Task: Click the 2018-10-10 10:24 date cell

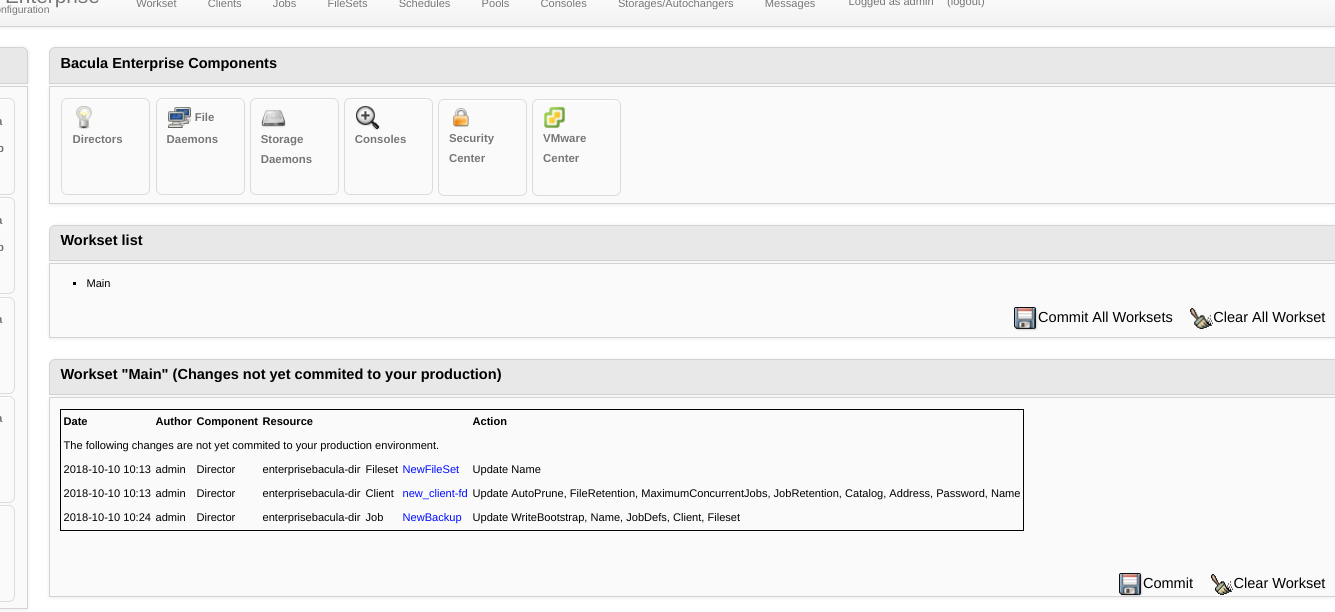Action: (x=107, y=517)
